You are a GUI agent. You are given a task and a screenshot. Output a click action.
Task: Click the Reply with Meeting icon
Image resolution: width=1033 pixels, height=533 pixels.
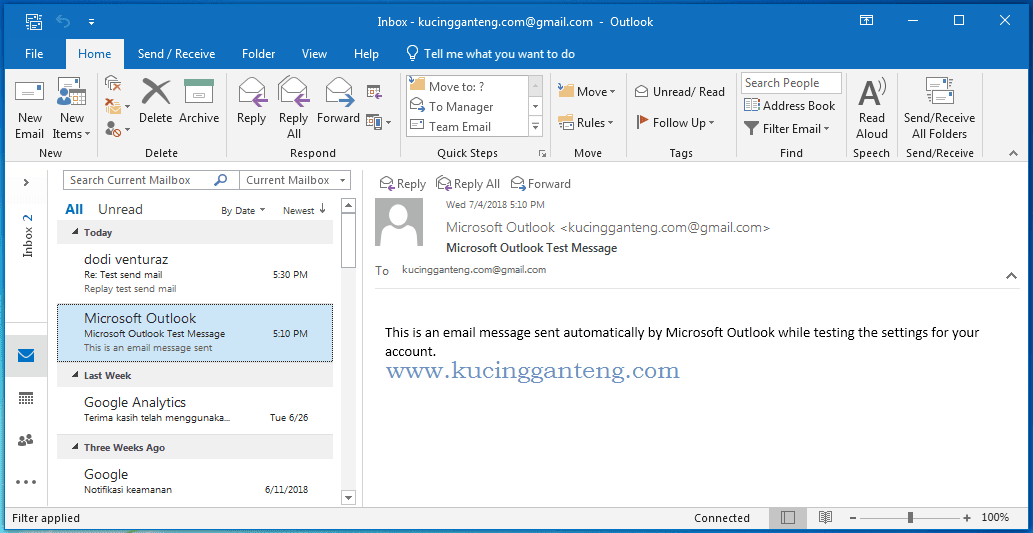[x=374, y=92]
